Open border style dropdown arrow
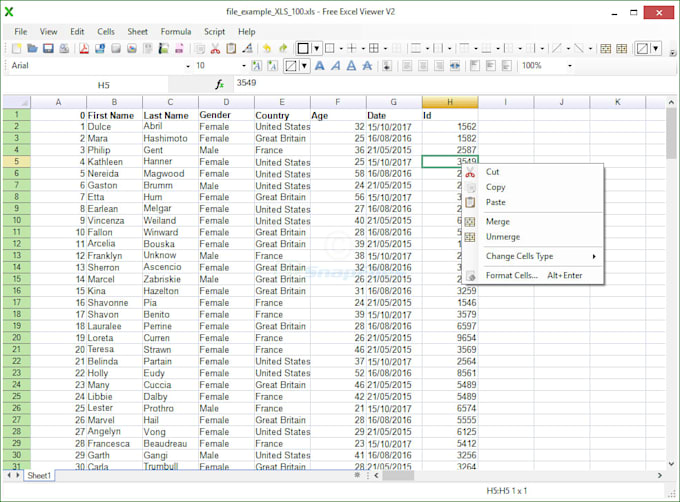 tap(317, 49)
